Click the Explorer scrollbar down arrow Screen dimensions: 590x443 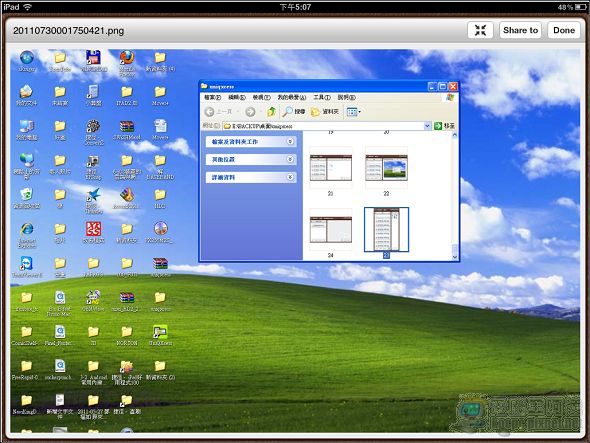pos(455,257)
